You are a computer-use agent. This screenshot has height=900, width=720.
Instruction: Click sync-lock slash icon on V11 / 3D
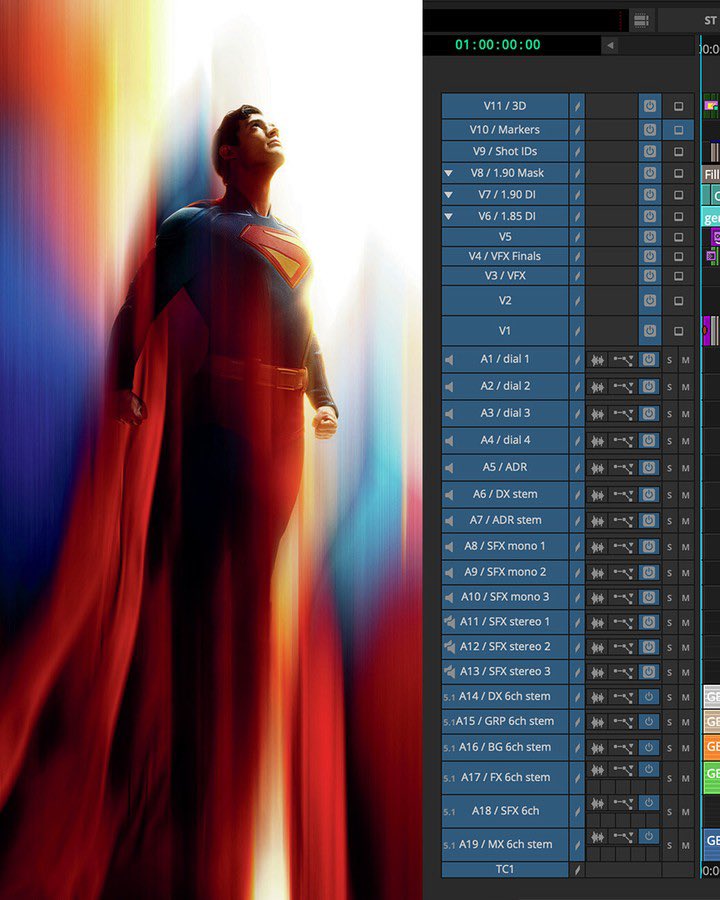(x=577, y=106)
